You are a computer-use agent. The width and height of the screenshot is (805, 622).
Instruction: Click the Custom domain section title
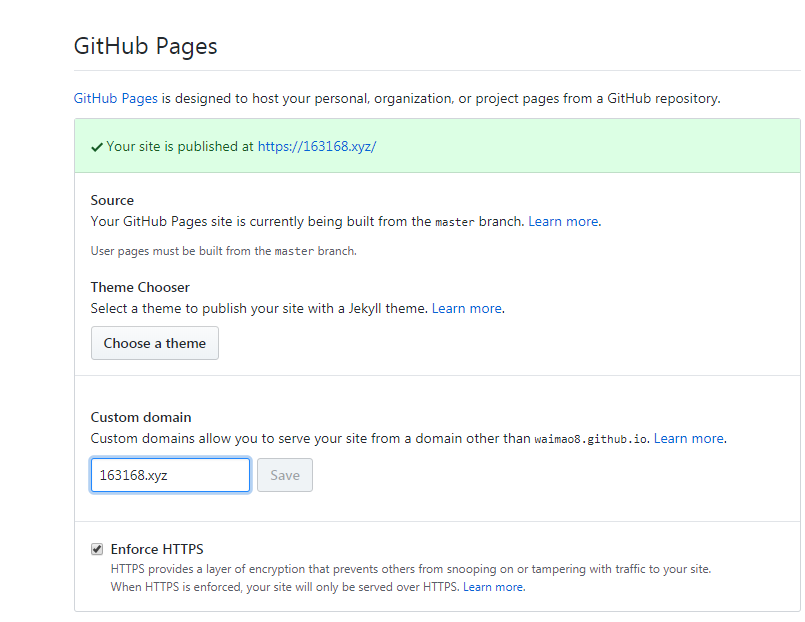tap(141, 417)
